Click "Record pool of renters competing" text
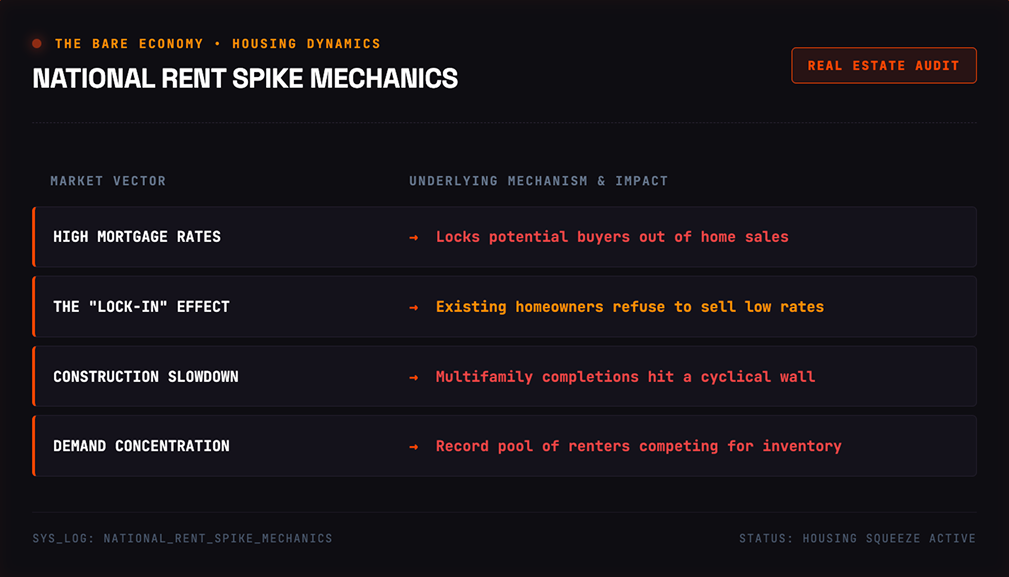This screenshot has height=577, width=1009. point(577,446)
